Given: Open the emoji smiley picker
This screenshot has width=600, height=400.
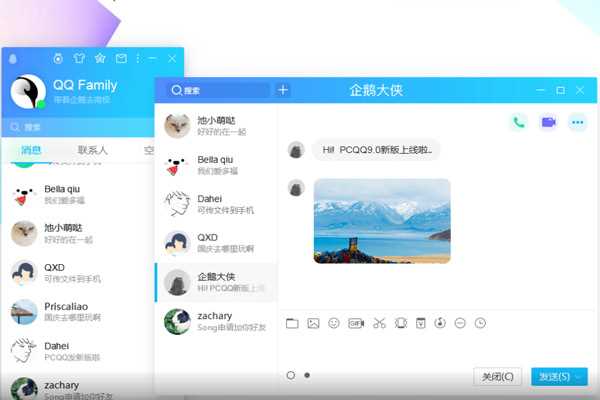Looking at the screenshot, I should [x=334, y=323].
